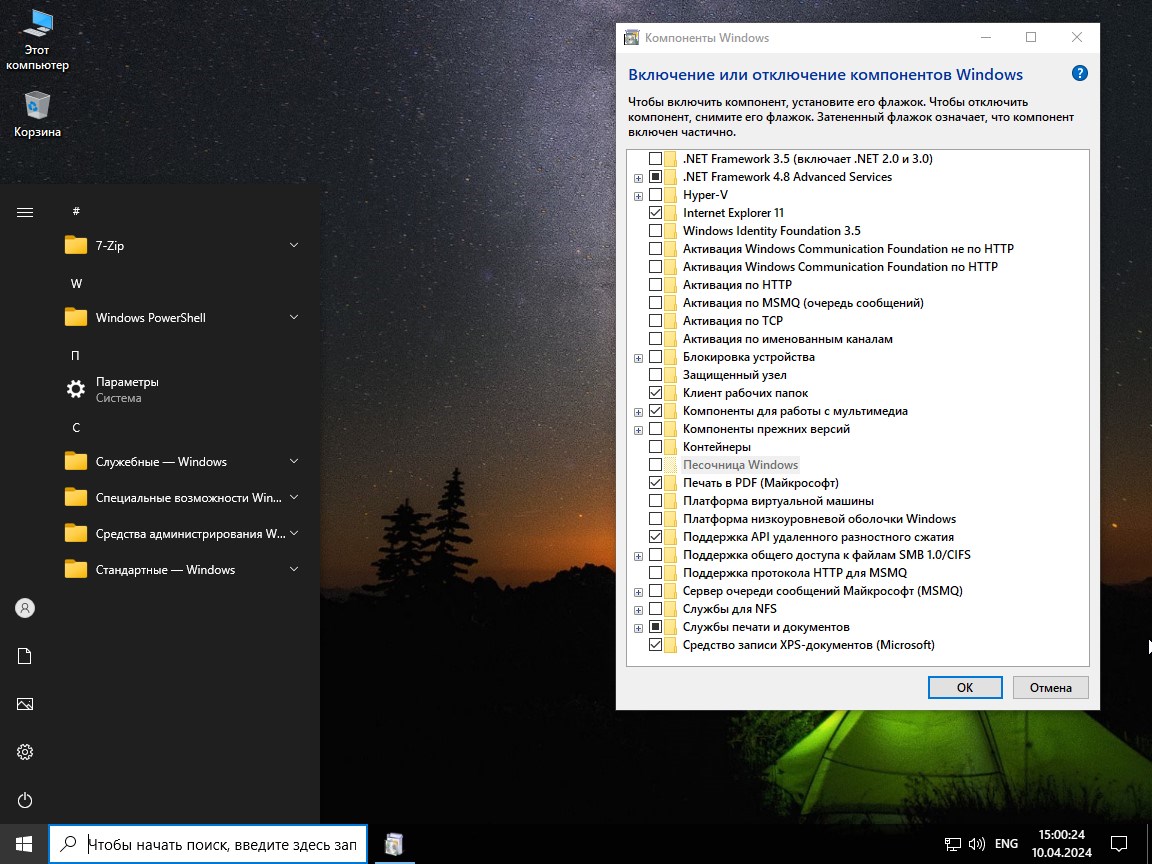Click Параметры gear icon in app list
Image resolution: width=1152 pixels, height=864 pixels.
coord(76,389)
